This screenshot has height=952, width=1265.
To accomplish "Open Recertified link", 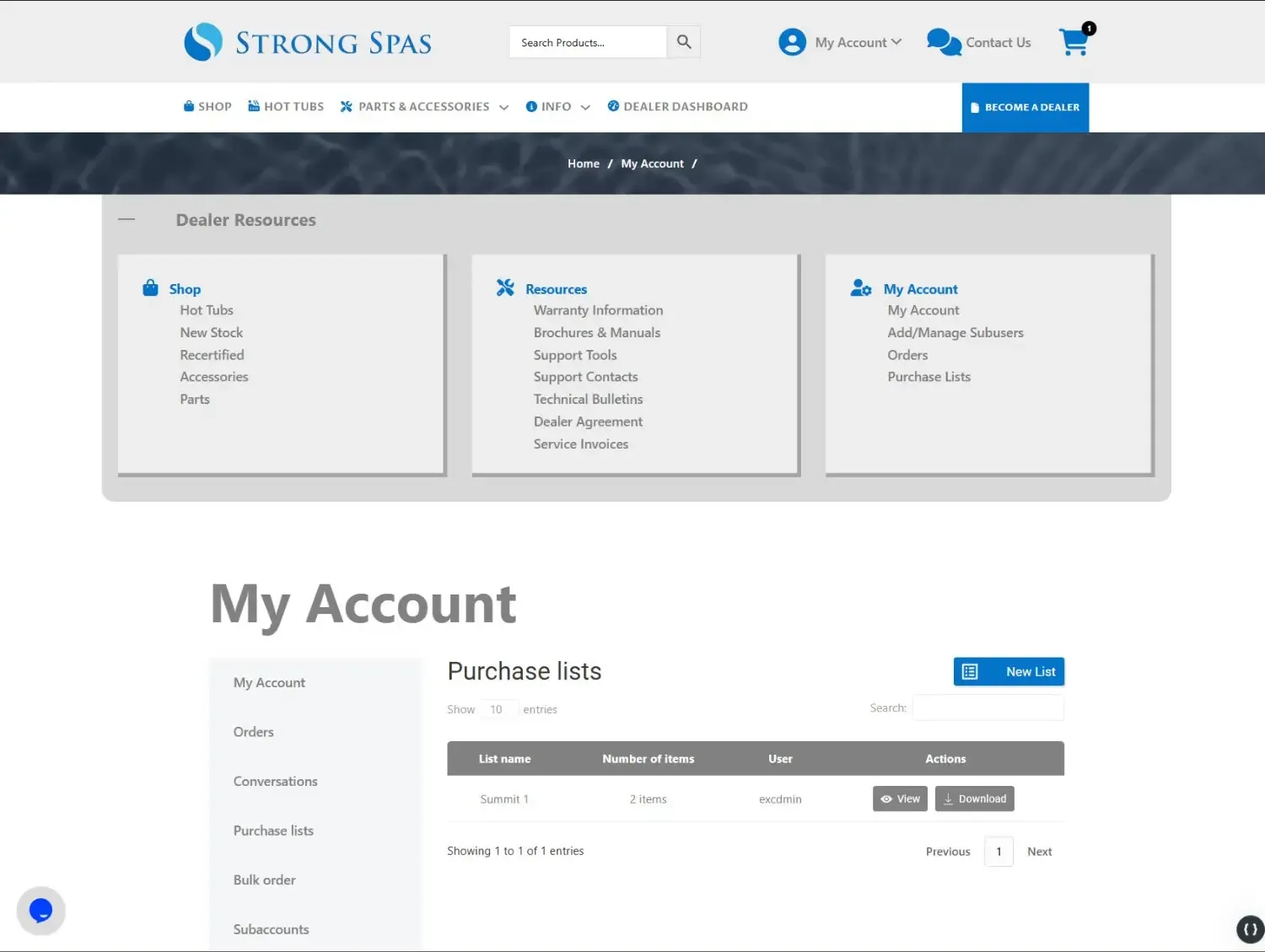I will click(212, 355).
